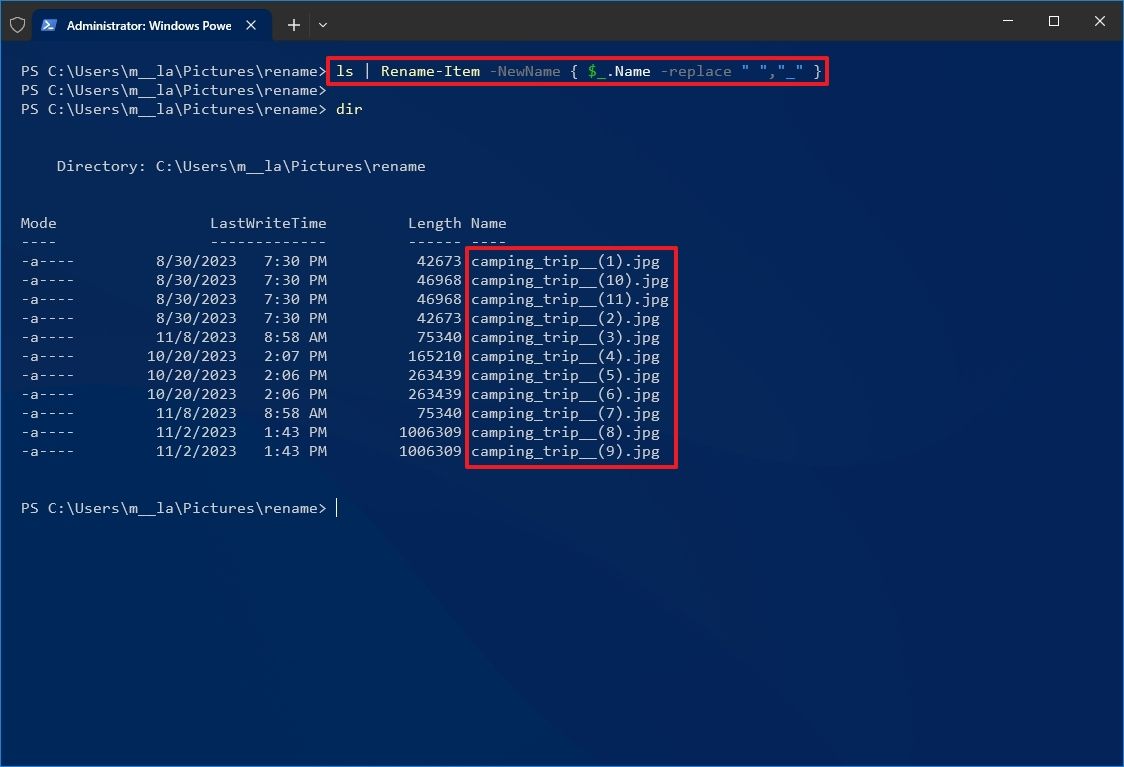Image resolution: width=1124 pixels, height=767 pixels.
Task: Select the file camping_trip__(9).jpg
Action: 566,451
